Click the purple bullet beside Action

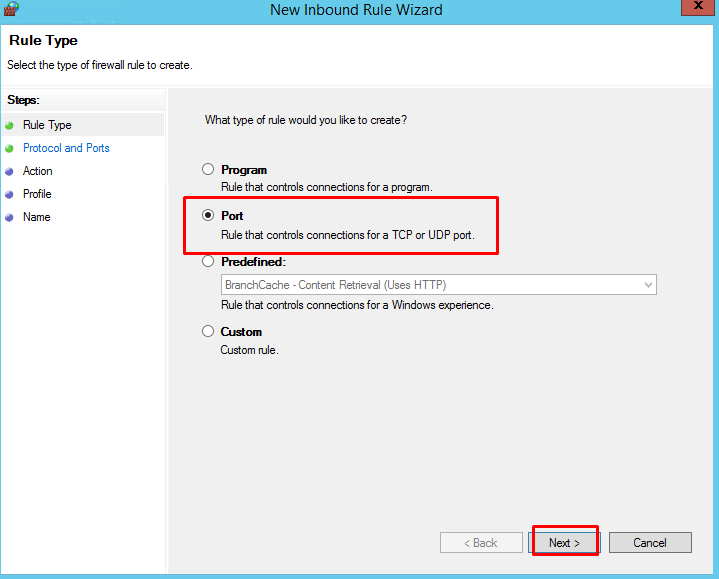9,171
